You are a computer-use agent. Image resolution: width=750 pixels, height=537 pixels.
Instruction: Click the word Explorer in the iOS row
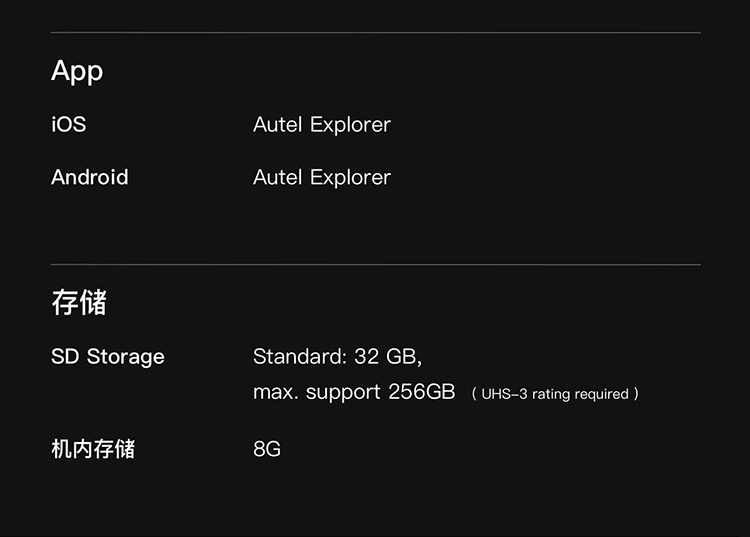click(350, 125)
